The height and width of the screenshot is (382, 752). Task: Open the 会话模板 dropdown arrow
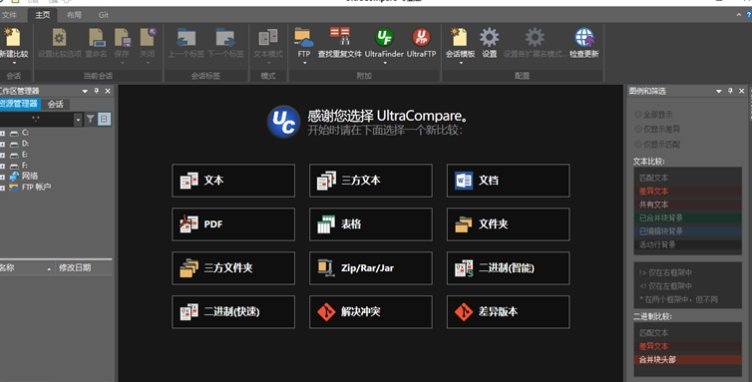click(460, 63)
